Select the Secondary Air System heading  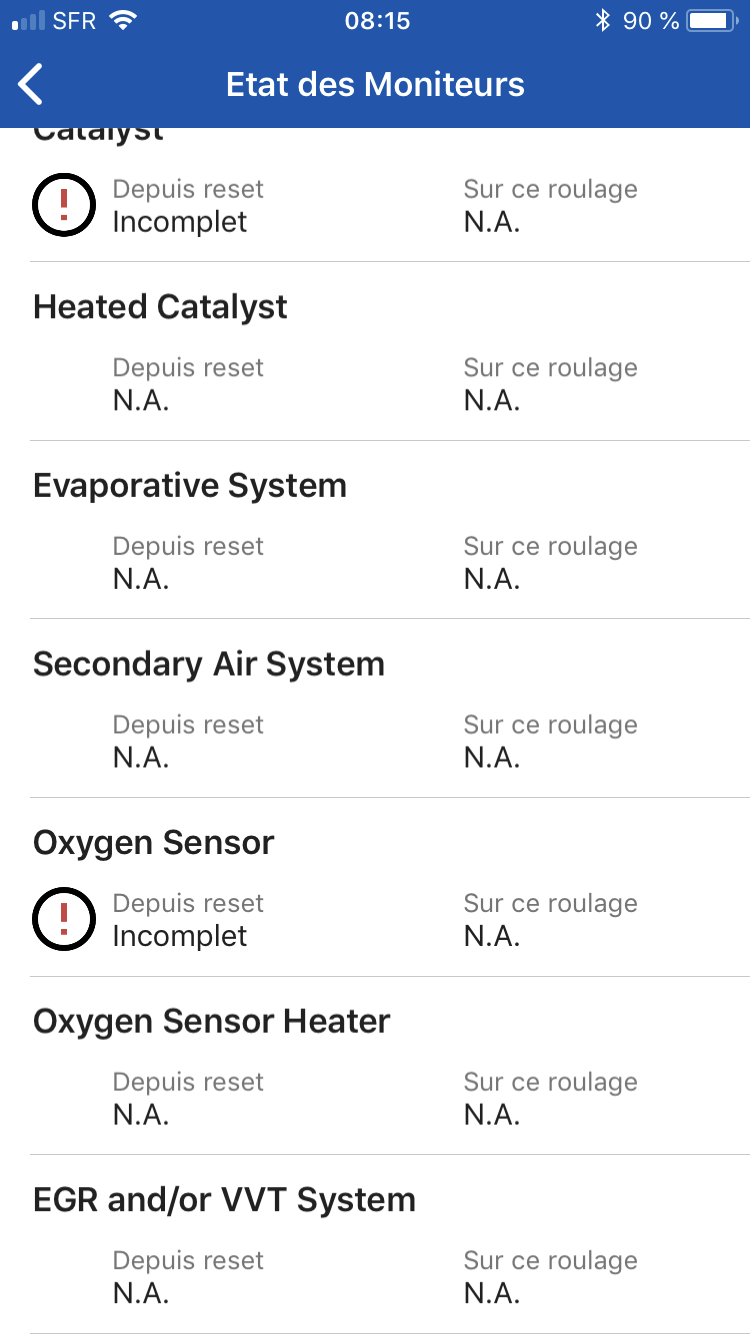(x=209, y=664)
